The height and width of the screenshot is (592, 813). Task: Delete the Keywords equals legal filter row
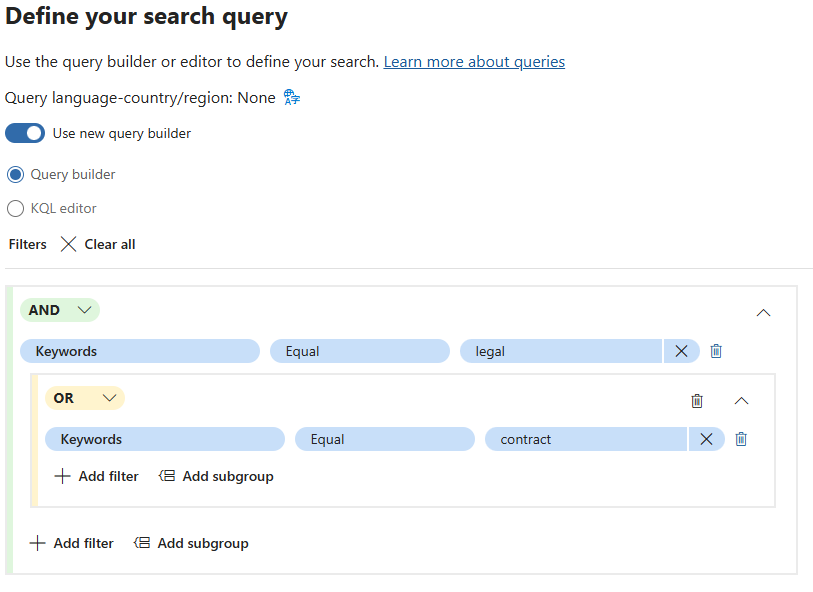point(716,351)
